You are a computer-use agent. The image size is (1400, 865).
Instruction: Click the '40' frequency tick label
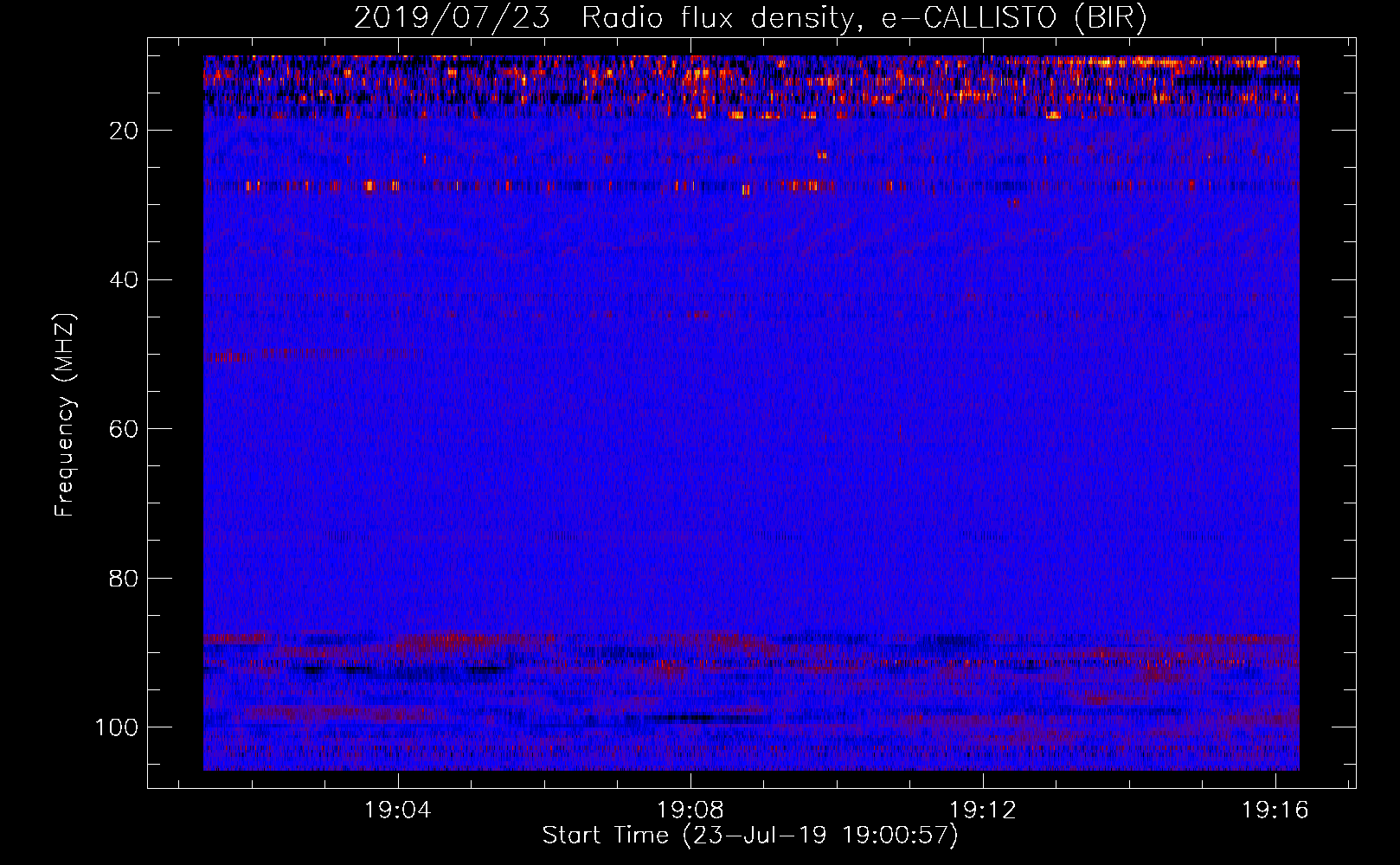point(124,280)
